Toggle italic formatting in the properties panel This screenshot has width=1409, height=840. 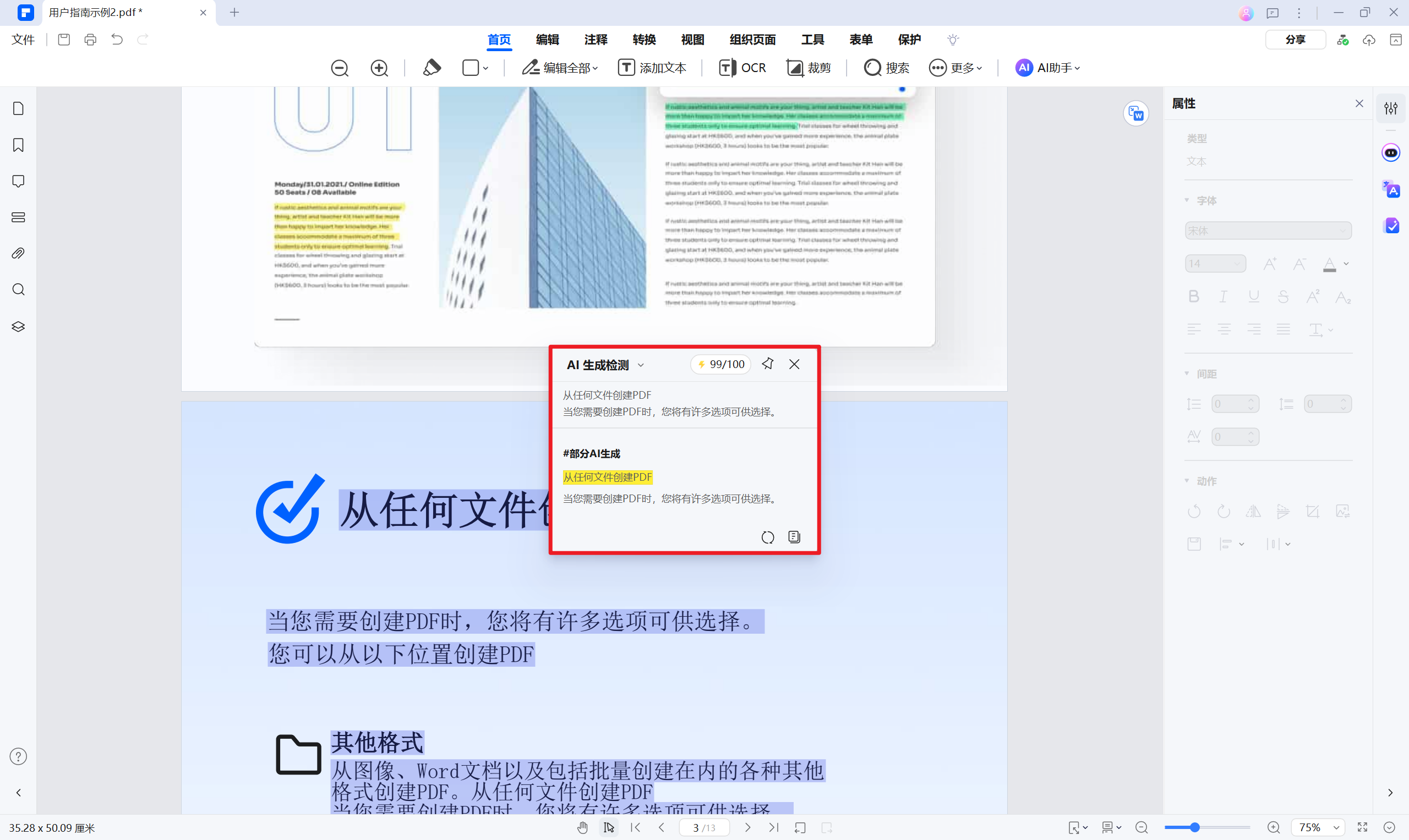click(x=1224, y=296)
